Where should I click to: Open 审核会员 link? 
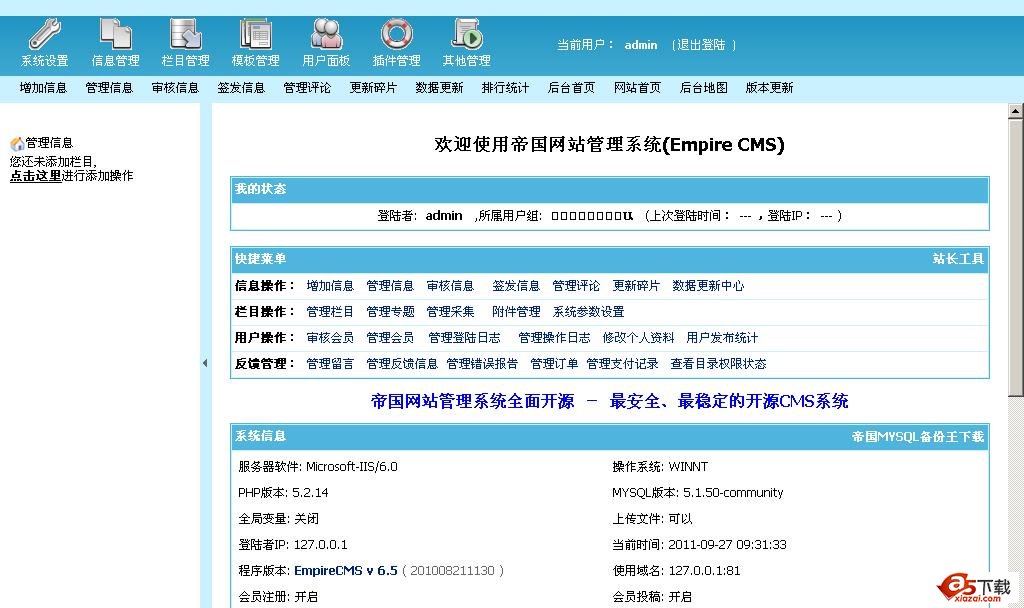coord(330,338)
